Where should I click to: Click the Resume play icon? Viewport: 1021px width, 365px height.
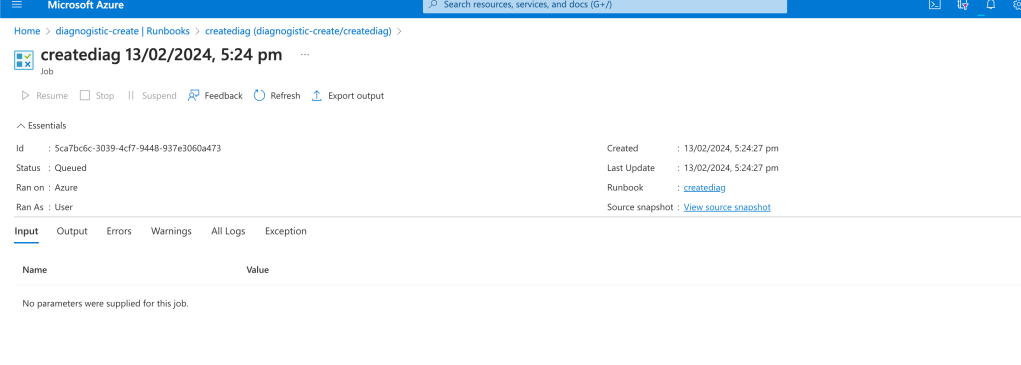[25, 96]
